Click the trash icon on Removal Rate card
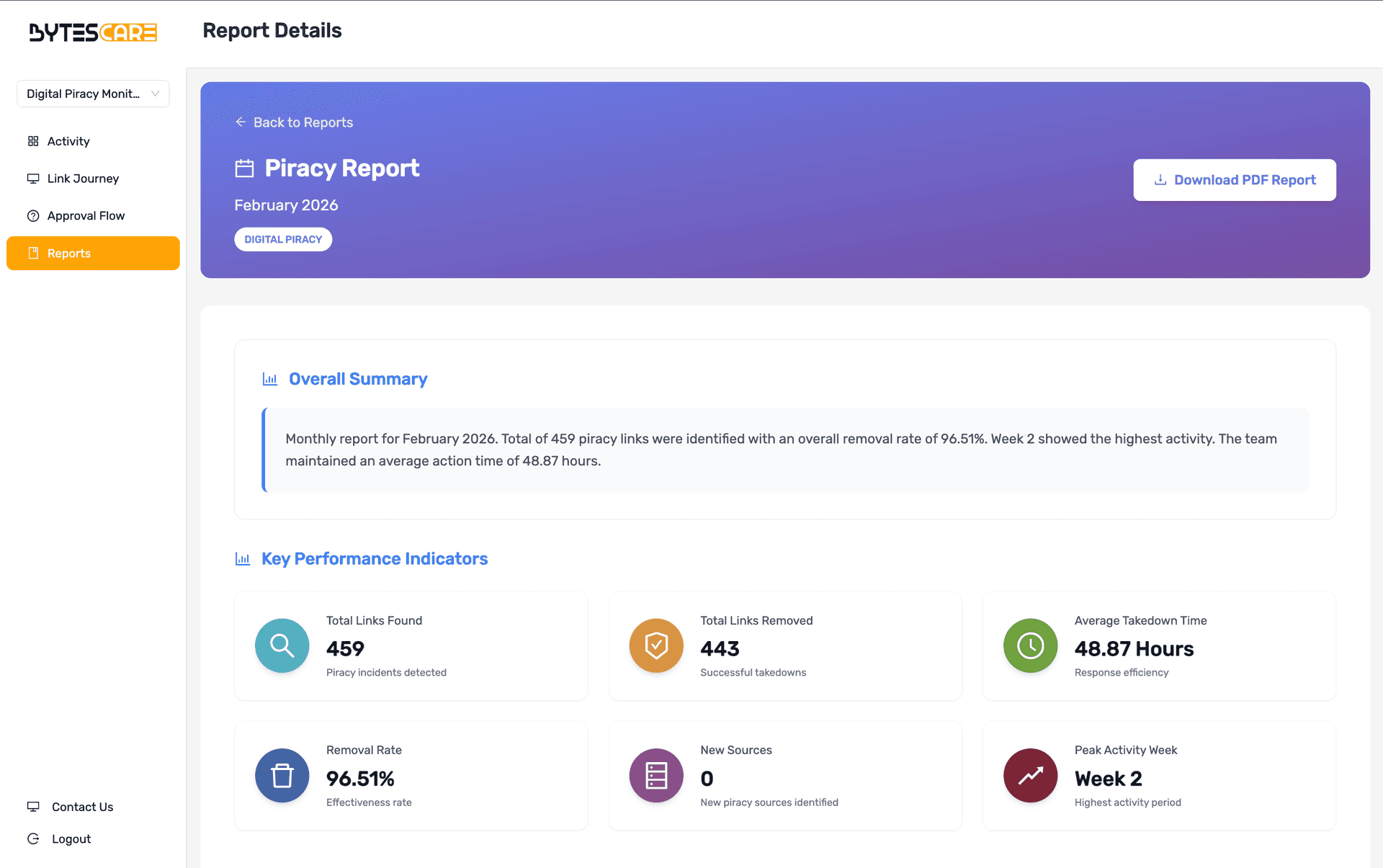This screenshot has width=1383, height=868. pos(282,776)
